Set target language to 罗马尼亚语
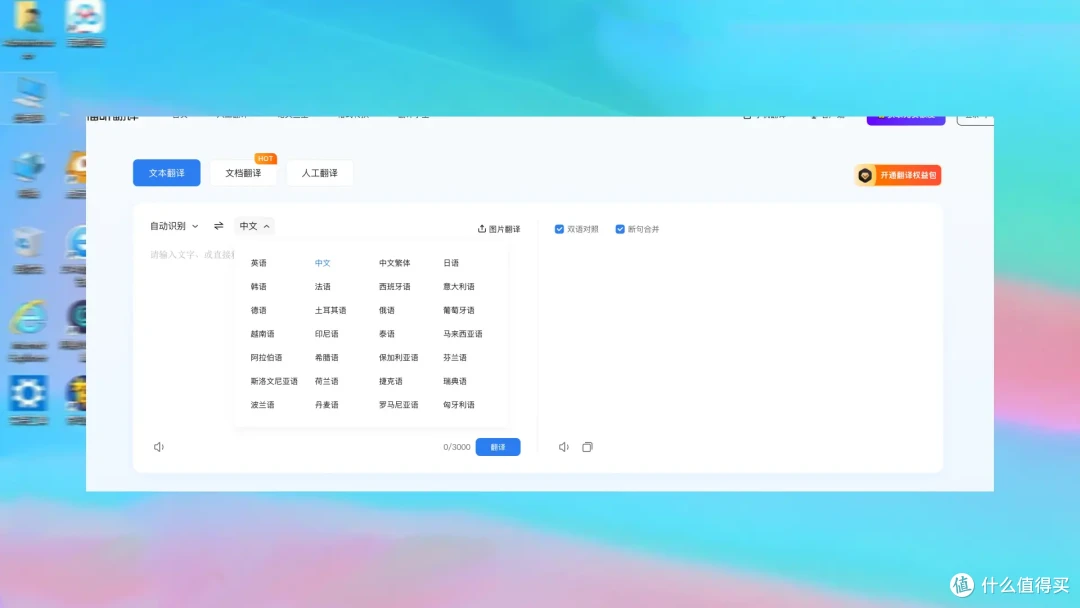This screenshot has height=608, width=1080. tap(399, 405)
